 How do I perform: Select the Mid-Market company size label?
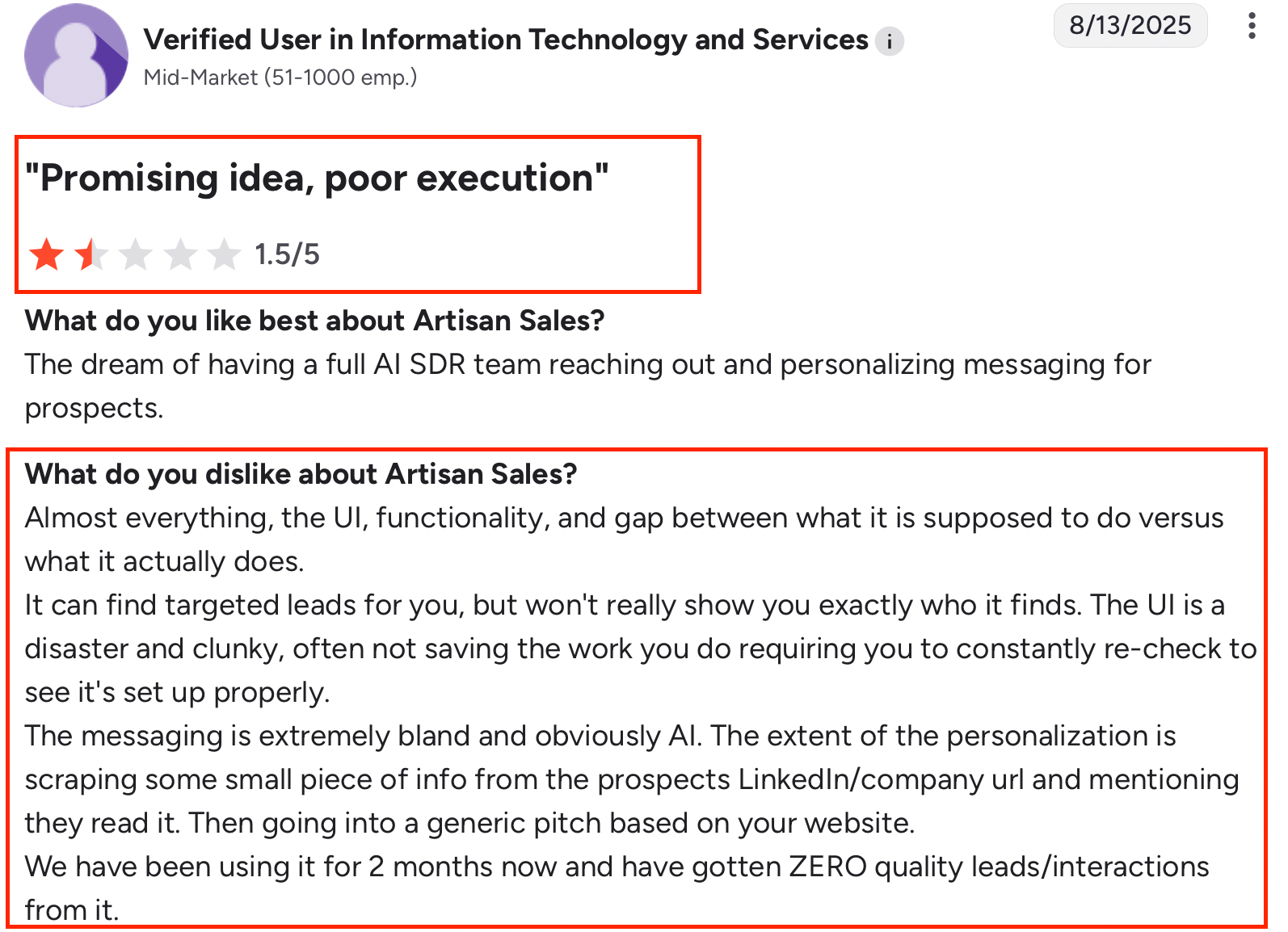coord(280,77)
